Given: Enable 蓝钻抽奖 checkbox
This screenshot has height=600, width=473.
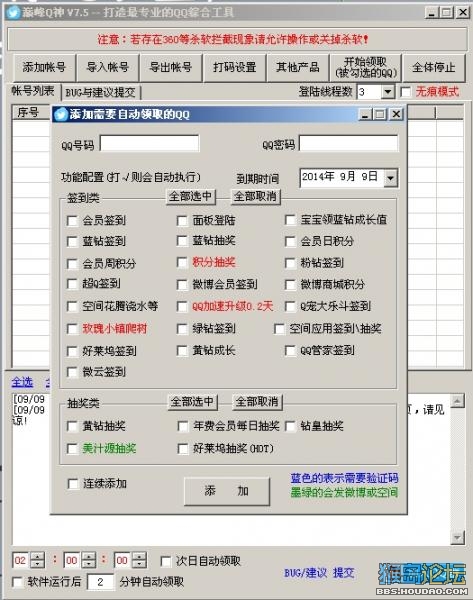Looking at the screenshot, I should point(182,241).
